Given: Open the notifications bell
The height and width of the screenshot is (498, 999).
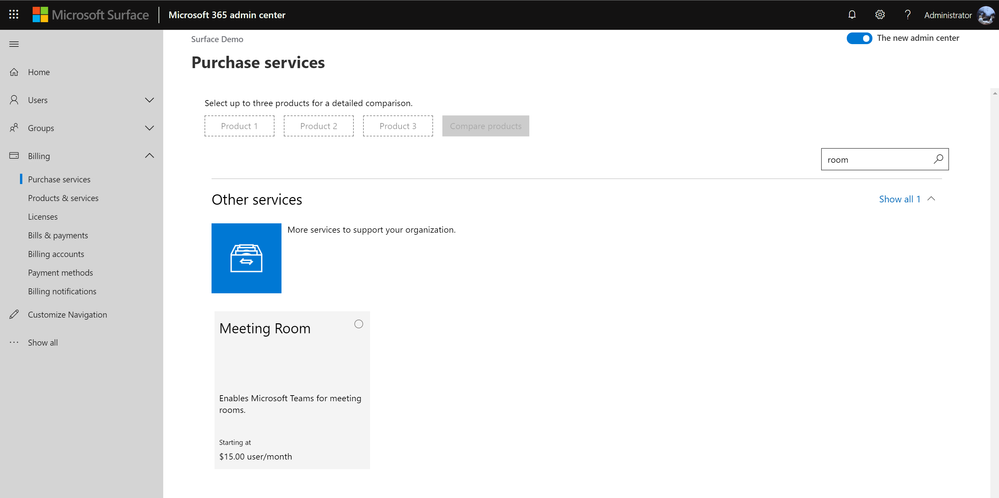Looking at the screenshot, I should (x=852, y=15).
